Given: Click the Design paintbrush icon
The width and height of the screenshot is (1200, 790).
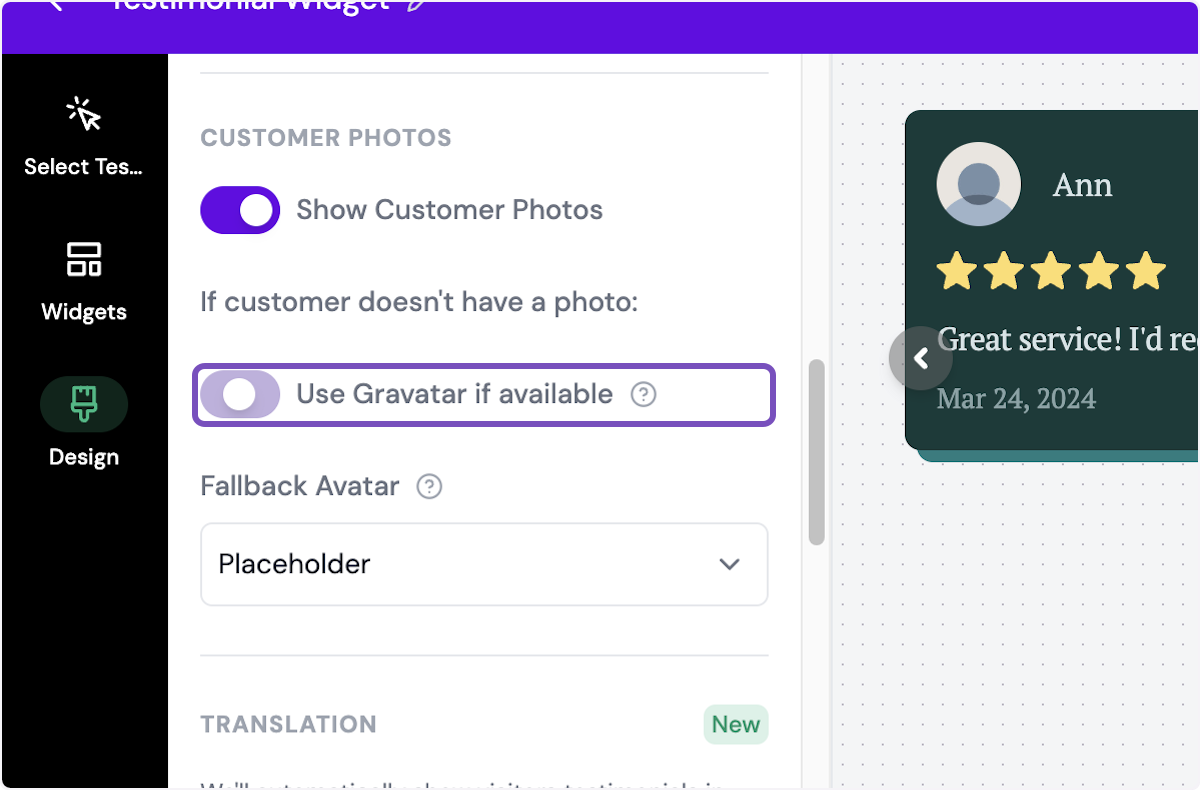Looking at the screenshot, I should (84, 404).
